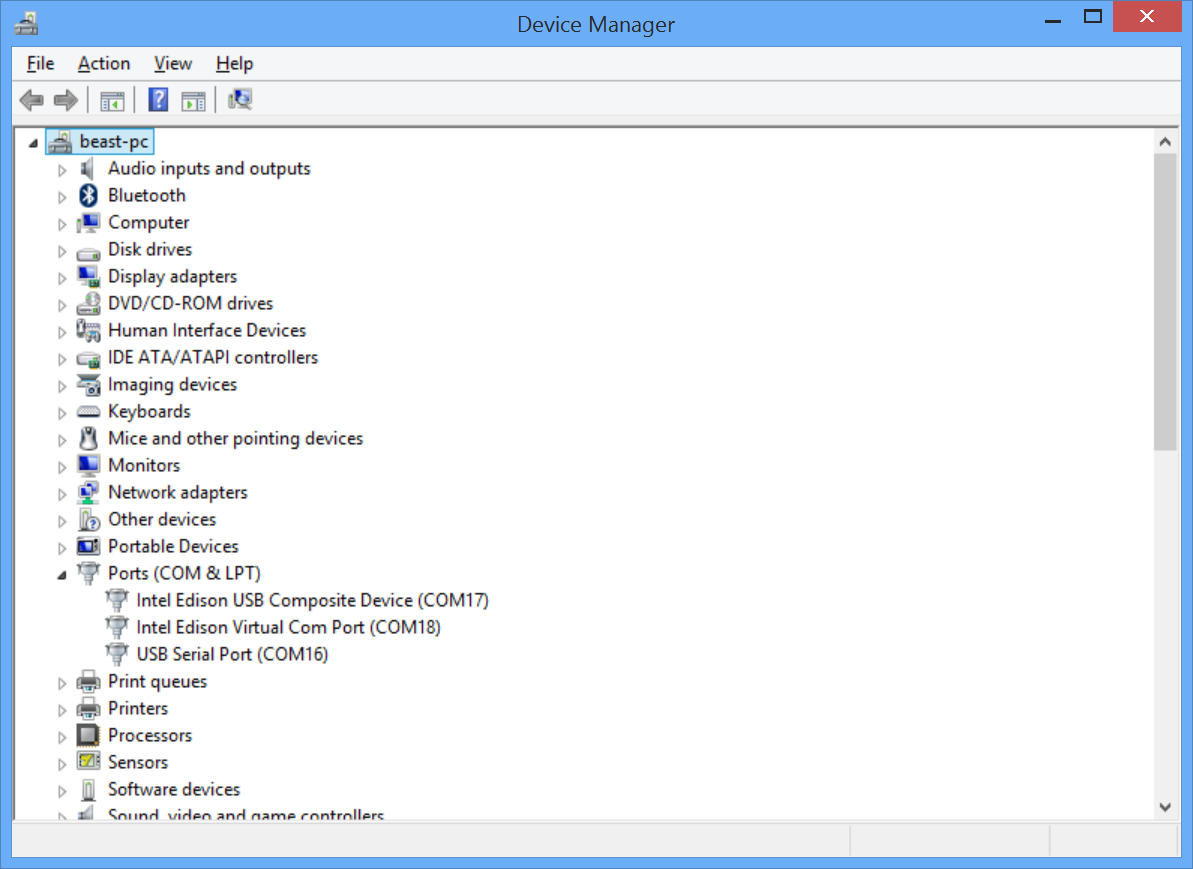1193x869 pixels.
Task: Click the Back arrow toolbar icon
Action: 31,100
